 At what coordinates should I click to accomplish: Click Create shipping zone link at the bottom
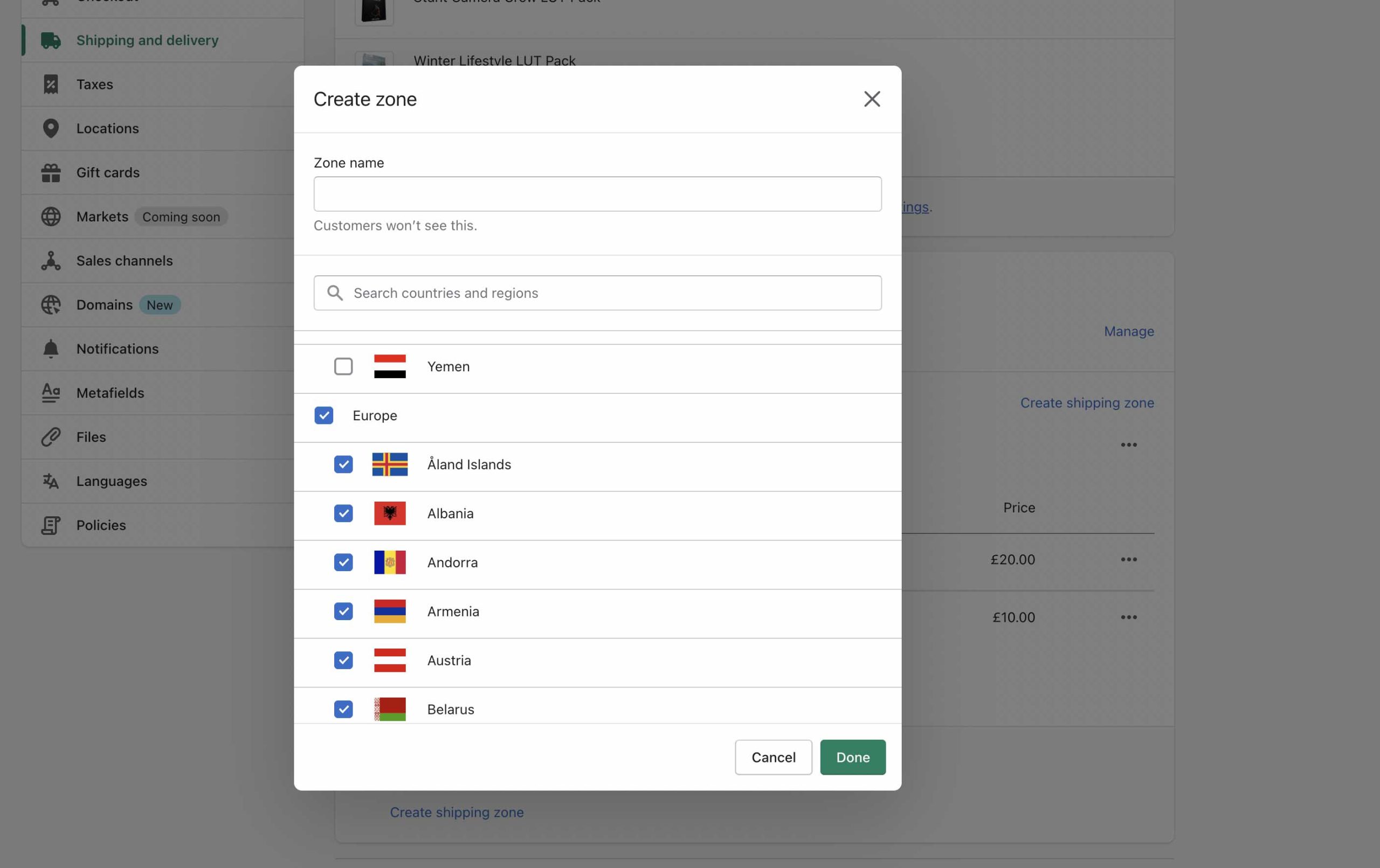[x=457, y=813]
